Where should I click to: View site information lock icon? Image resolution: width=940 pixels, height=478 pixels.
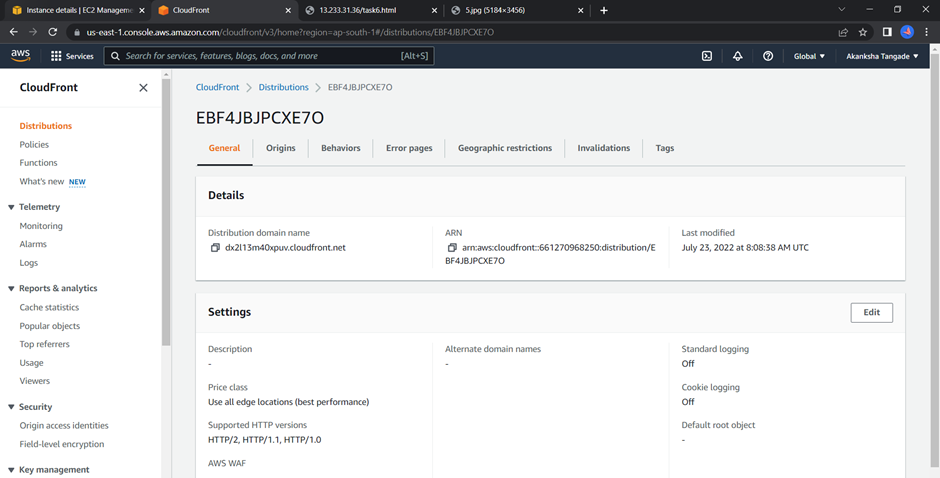77,32
